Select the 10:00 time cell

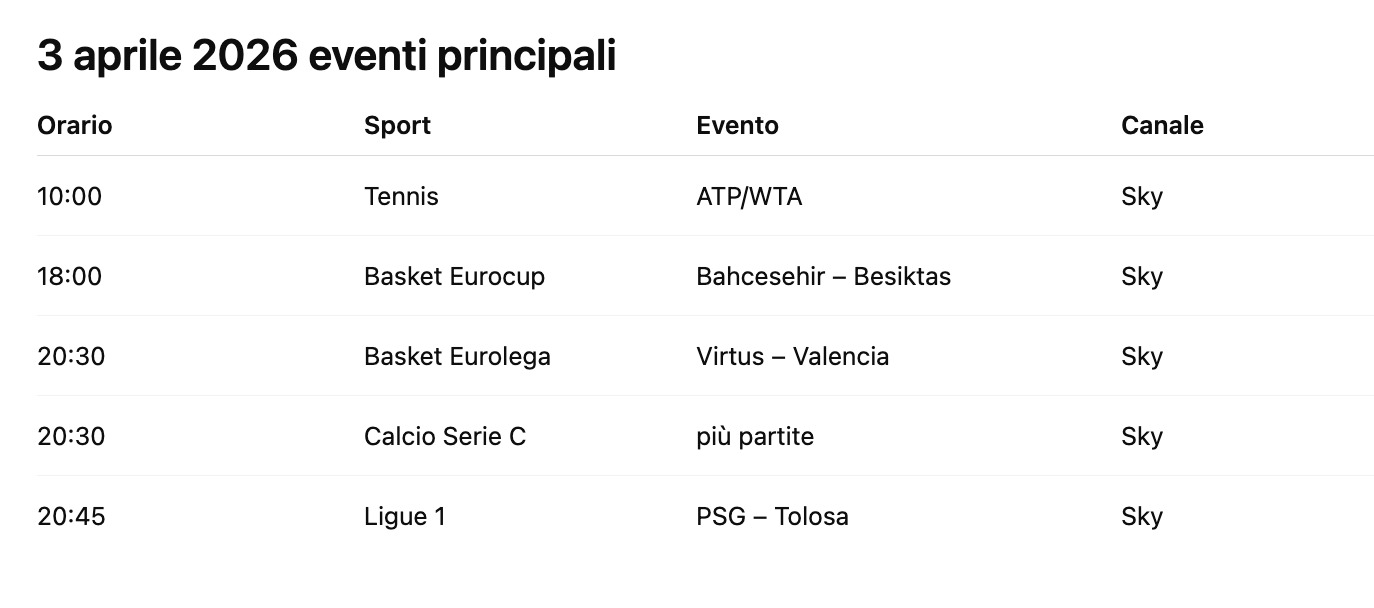click(69, 197)
